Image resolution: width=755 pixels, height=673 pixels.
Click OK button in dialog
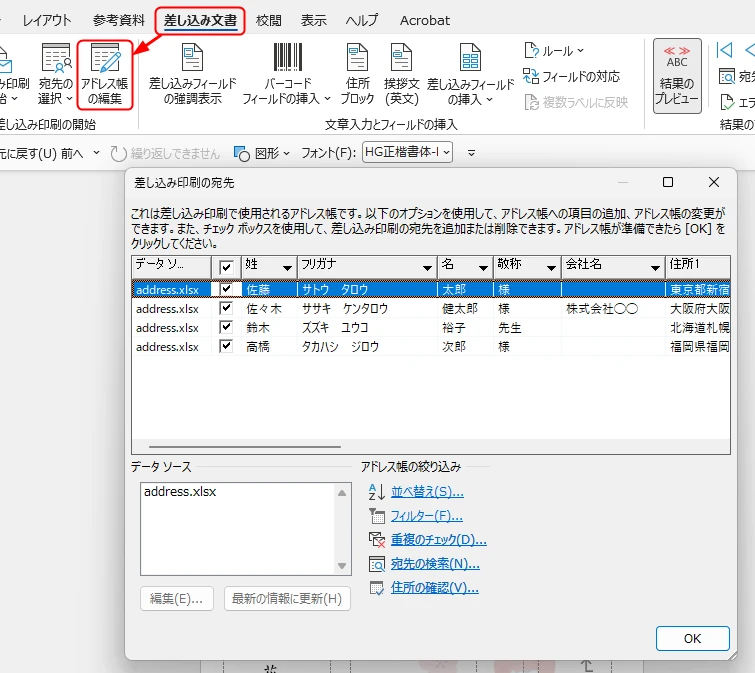point(692,638)
